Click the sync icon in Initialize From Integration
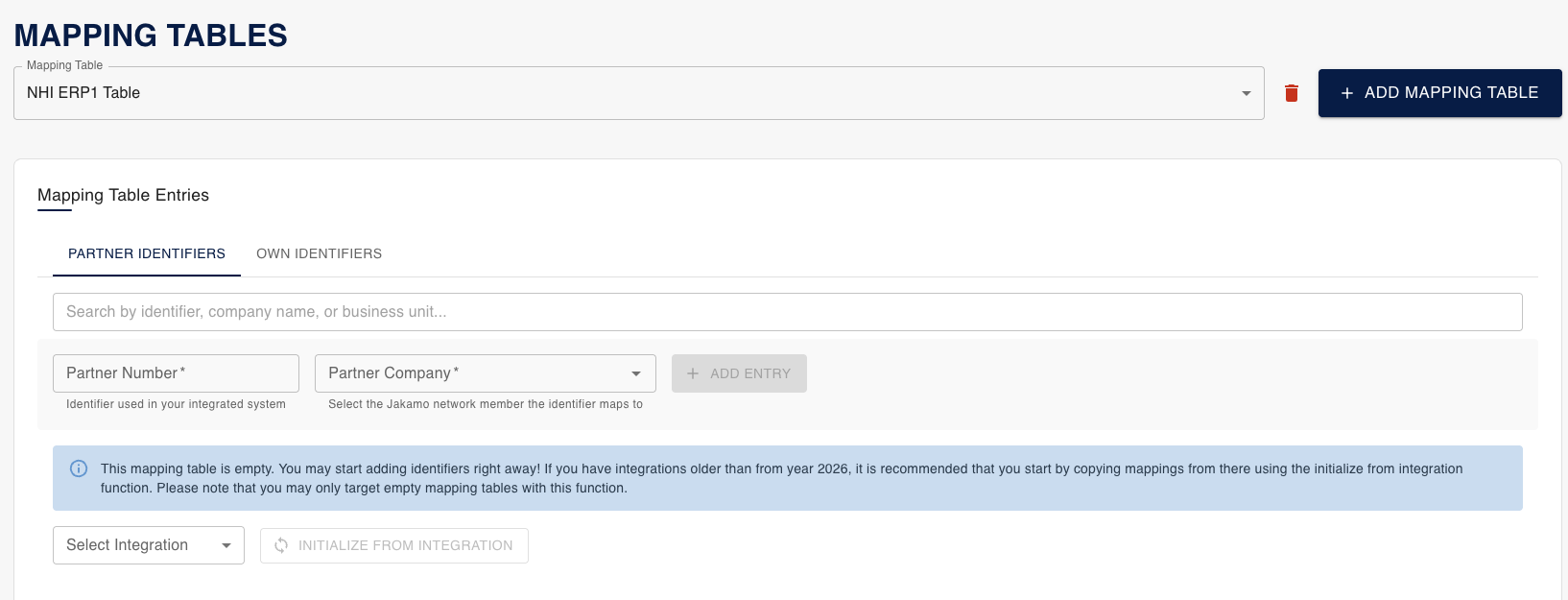Viewport: 1568px width, 600px height. [x=281, y=545]
